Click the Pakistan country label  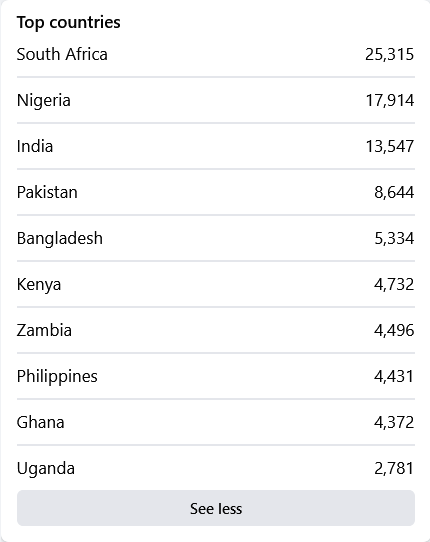pos(47,192)
